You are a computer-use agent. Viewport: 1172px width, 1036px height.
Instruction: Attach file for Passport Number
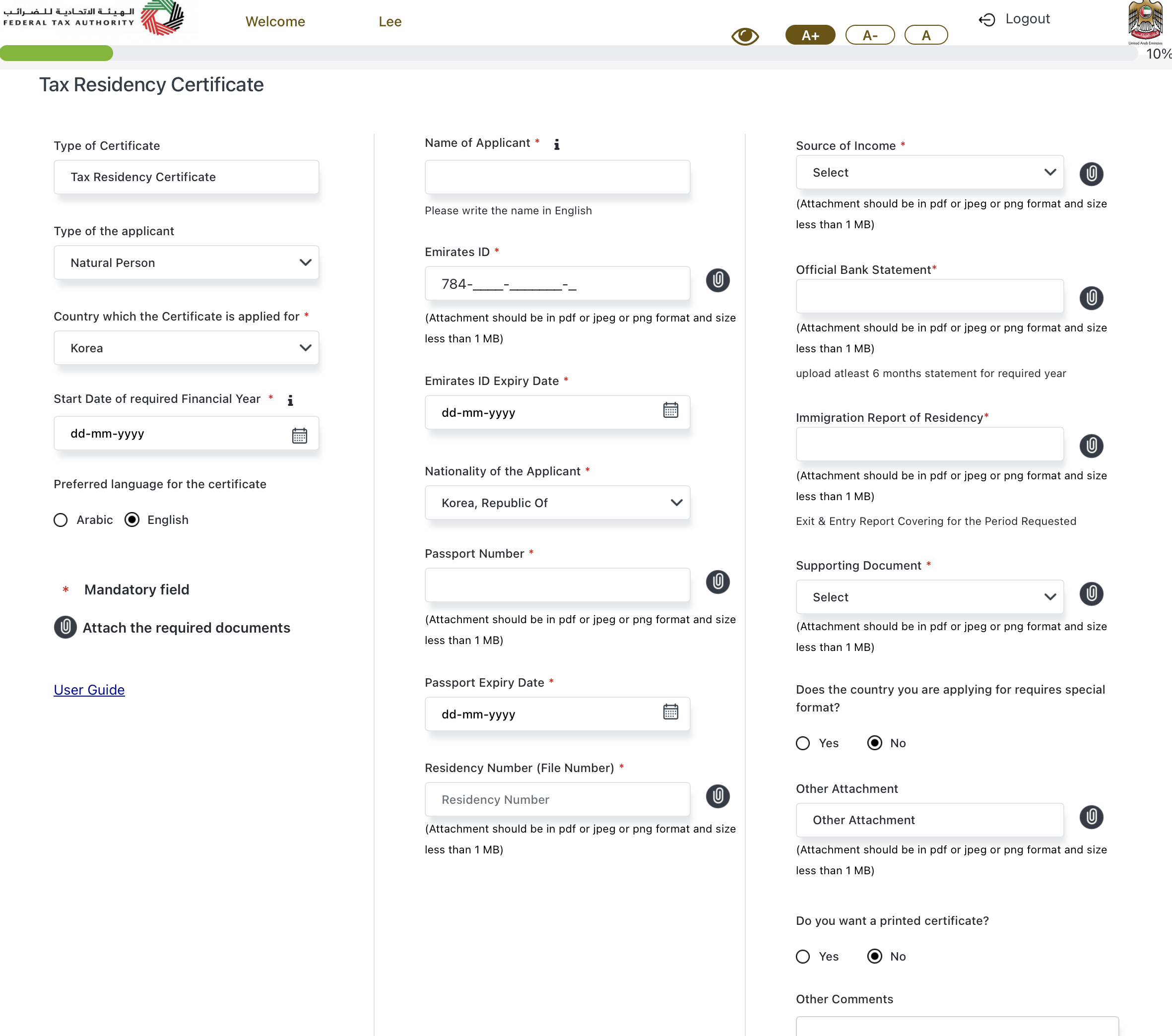tap(717, 582)
